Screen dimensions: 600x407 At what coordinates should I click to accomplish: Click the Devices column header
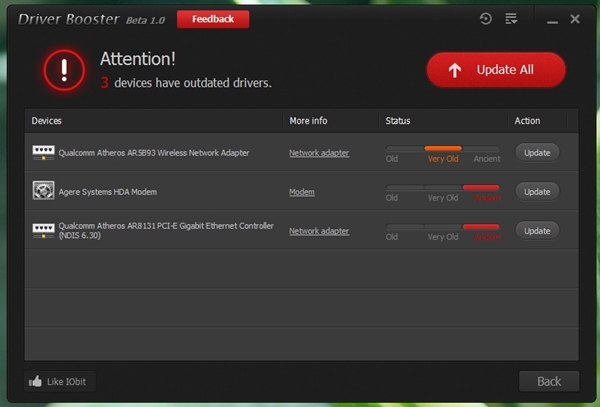pyautogui.click(x=46, y=121)
